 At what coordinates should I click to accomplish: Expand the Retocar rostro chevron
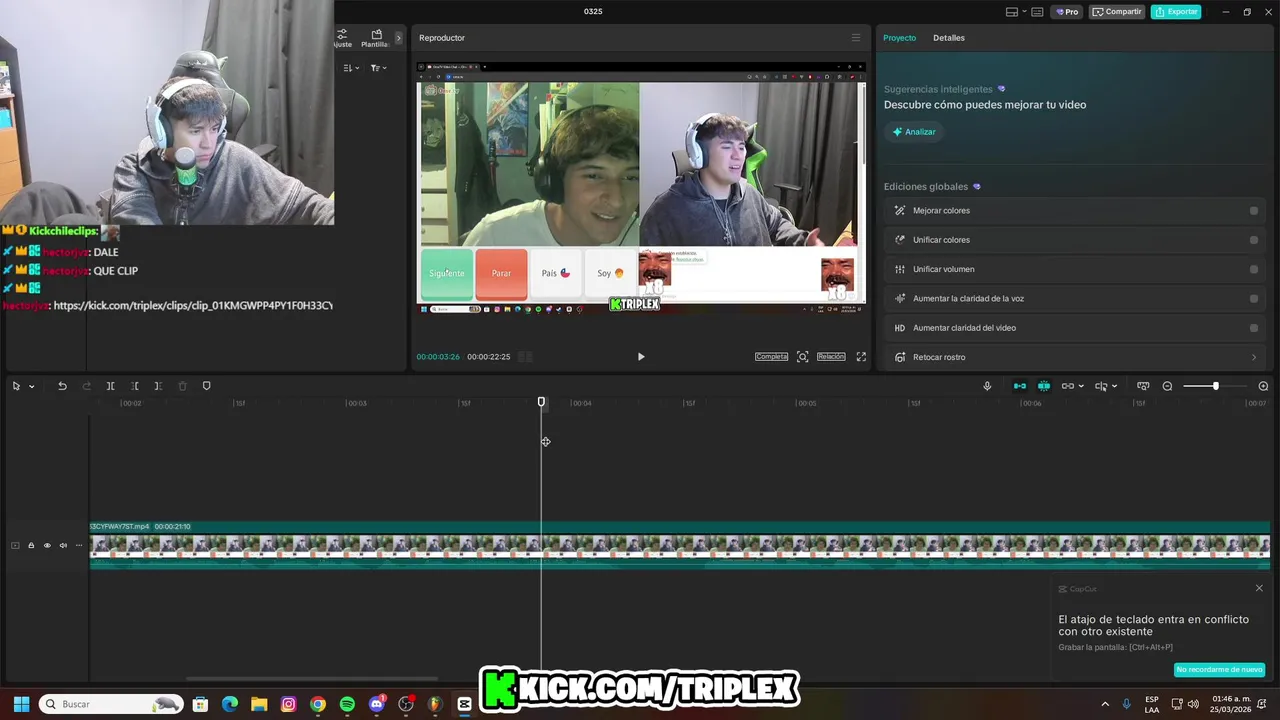point(1254,357)
